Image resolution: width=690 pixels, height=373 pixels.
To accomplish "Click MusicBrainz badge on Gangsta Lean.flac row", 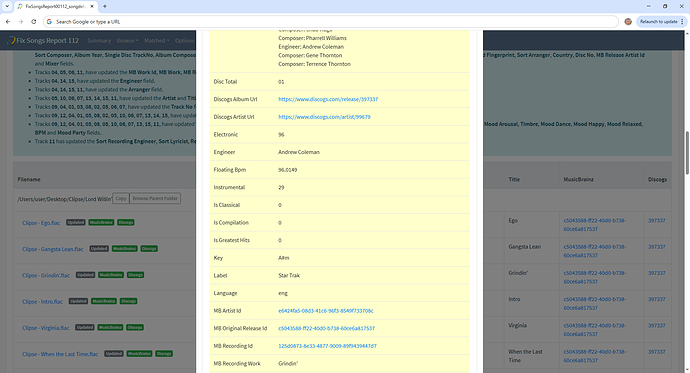I will 125,249.
